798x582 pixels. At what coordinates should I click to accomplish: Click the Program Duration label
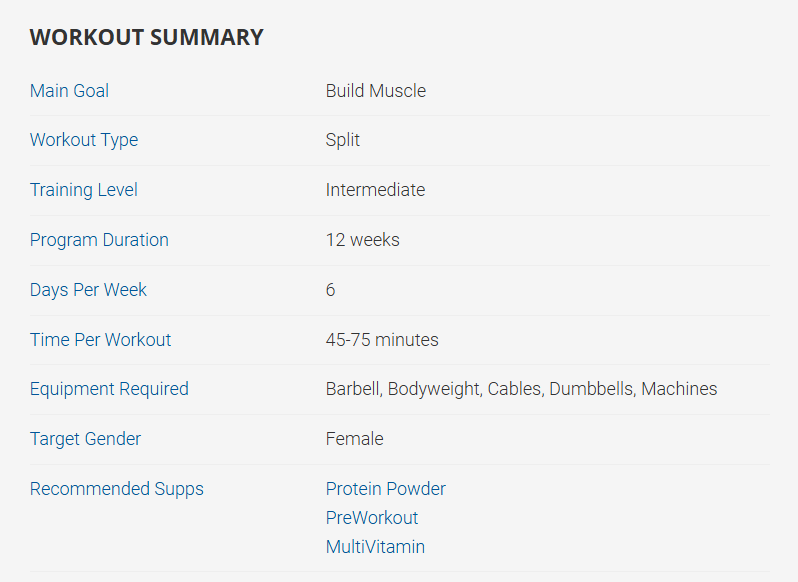click(99, 240)
